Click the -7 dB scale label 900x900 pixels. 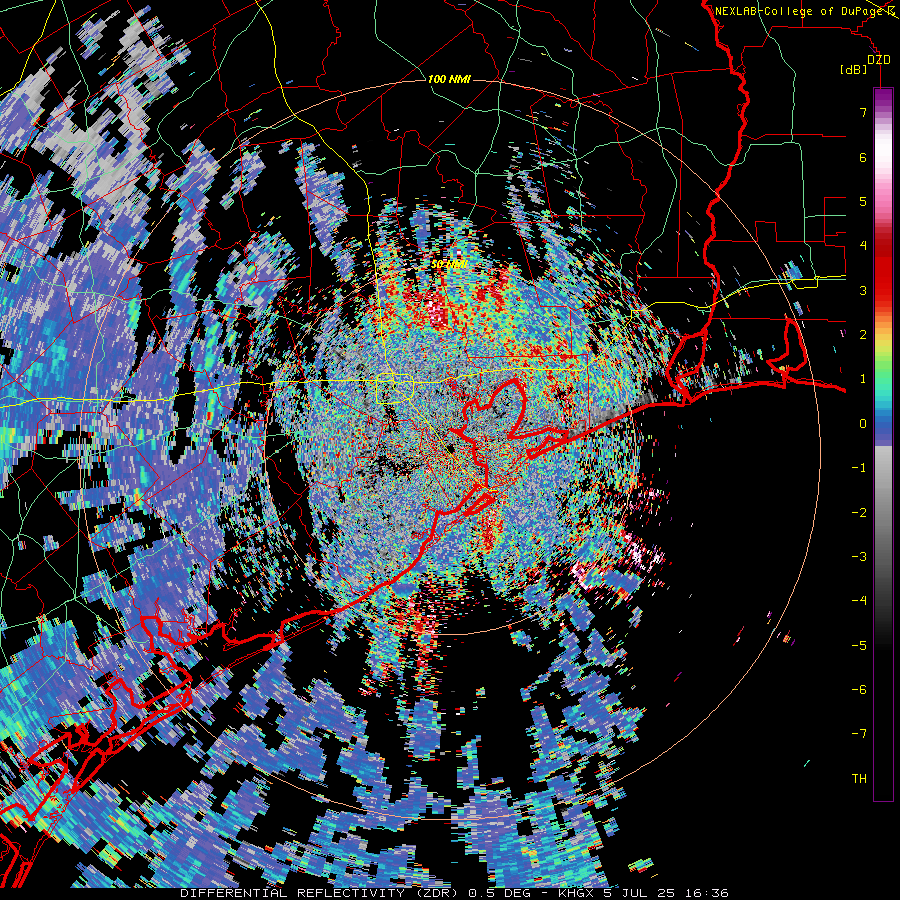tap(859, 734)
